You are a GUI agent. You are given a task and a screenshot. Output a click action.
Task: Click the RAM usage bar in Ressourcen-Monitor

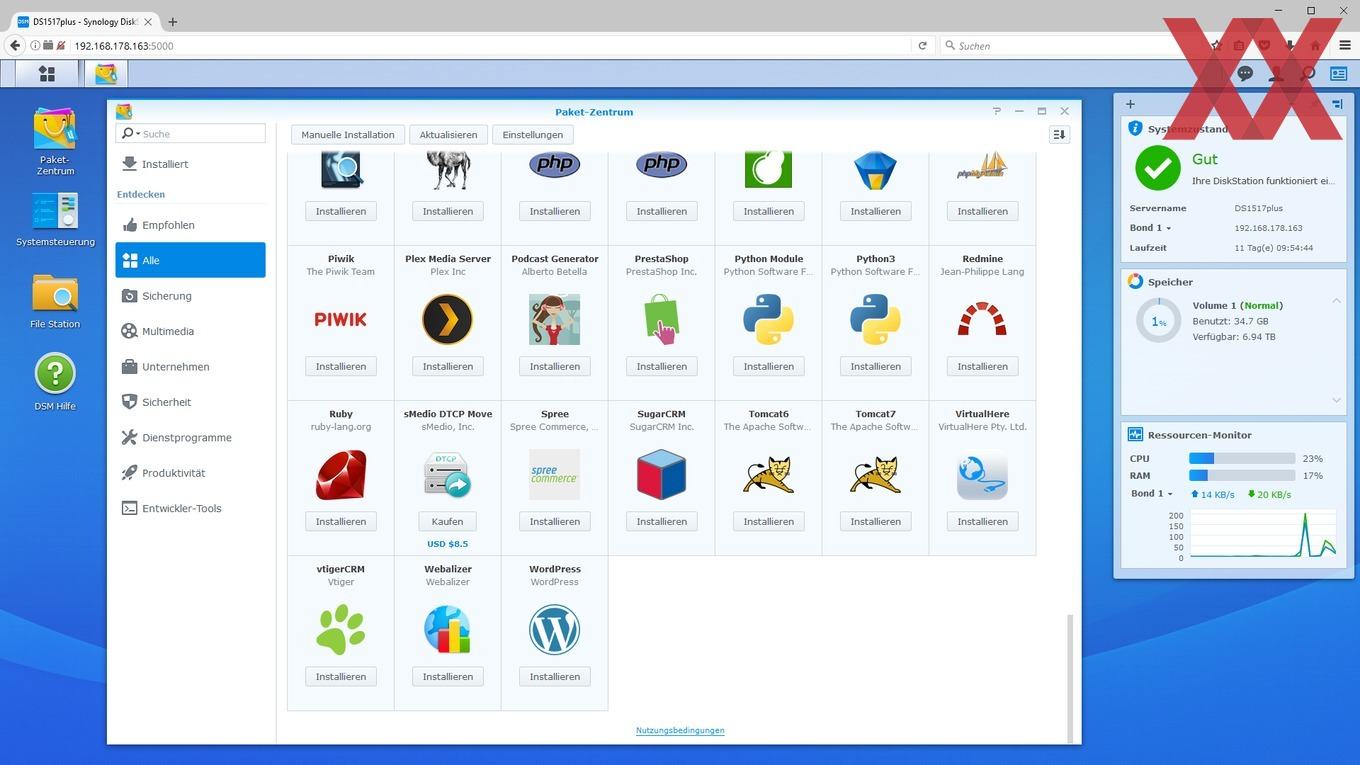pos(1242,476)
